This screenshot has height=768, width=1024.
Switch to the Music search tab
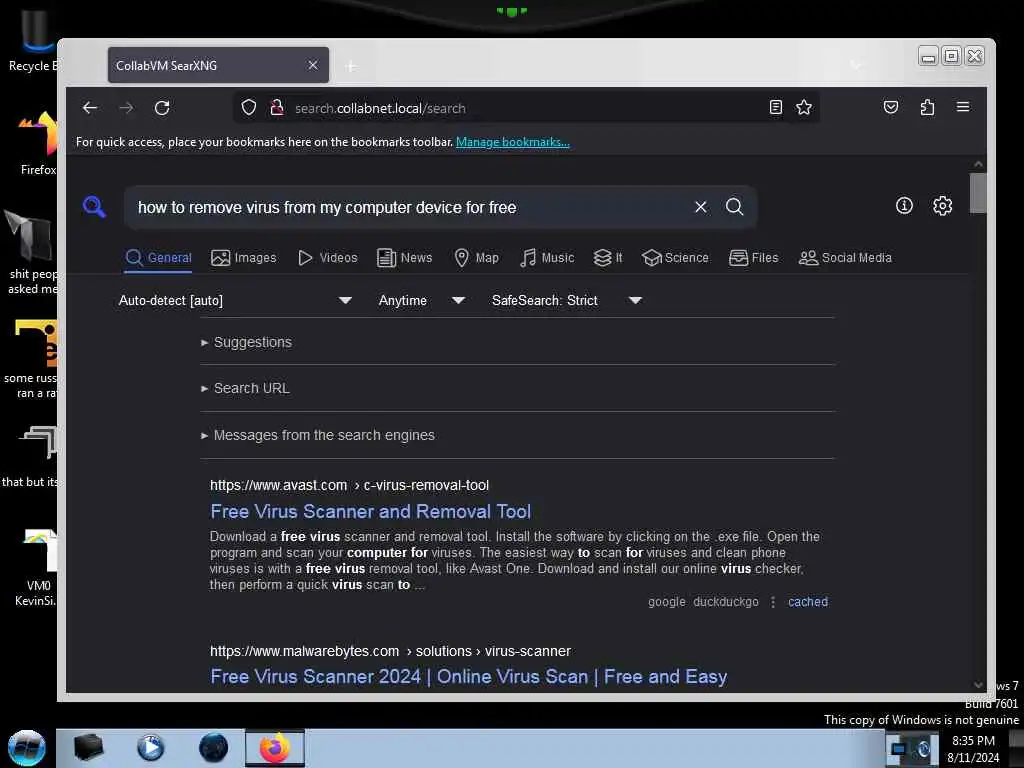[547, 258]
